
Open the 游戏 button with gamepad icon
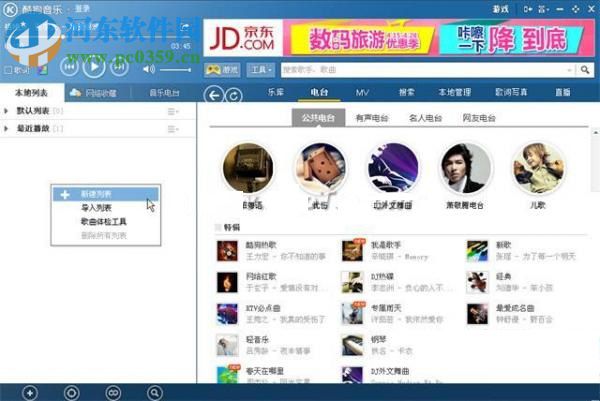click(x=222, y=70)
